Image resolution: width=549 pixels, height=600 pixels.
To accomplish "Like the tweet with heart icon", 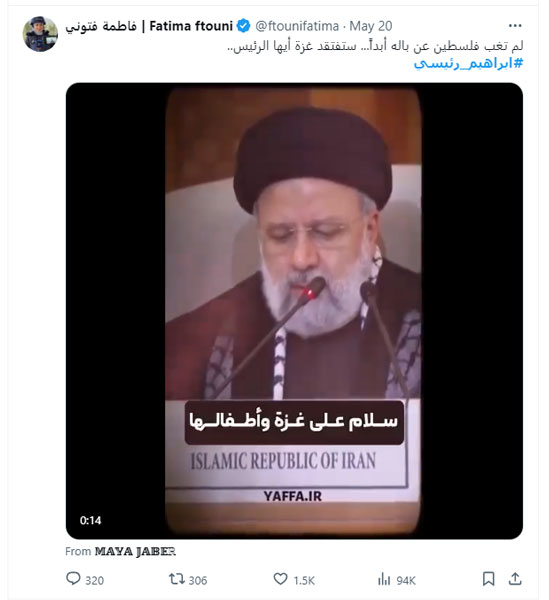I will pos(280,579).
